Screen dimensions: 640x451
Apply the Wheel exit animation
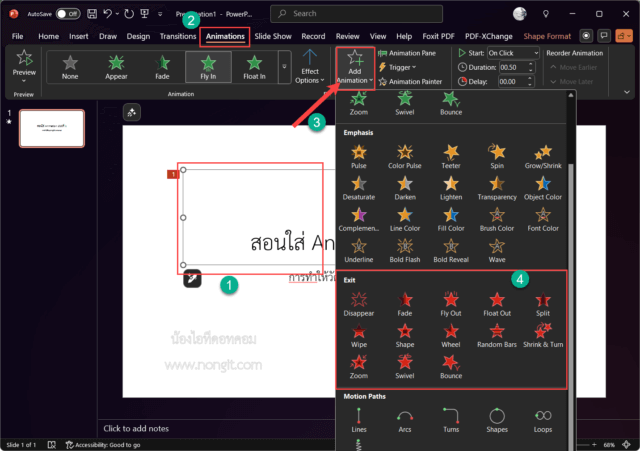tap(451, 336)
